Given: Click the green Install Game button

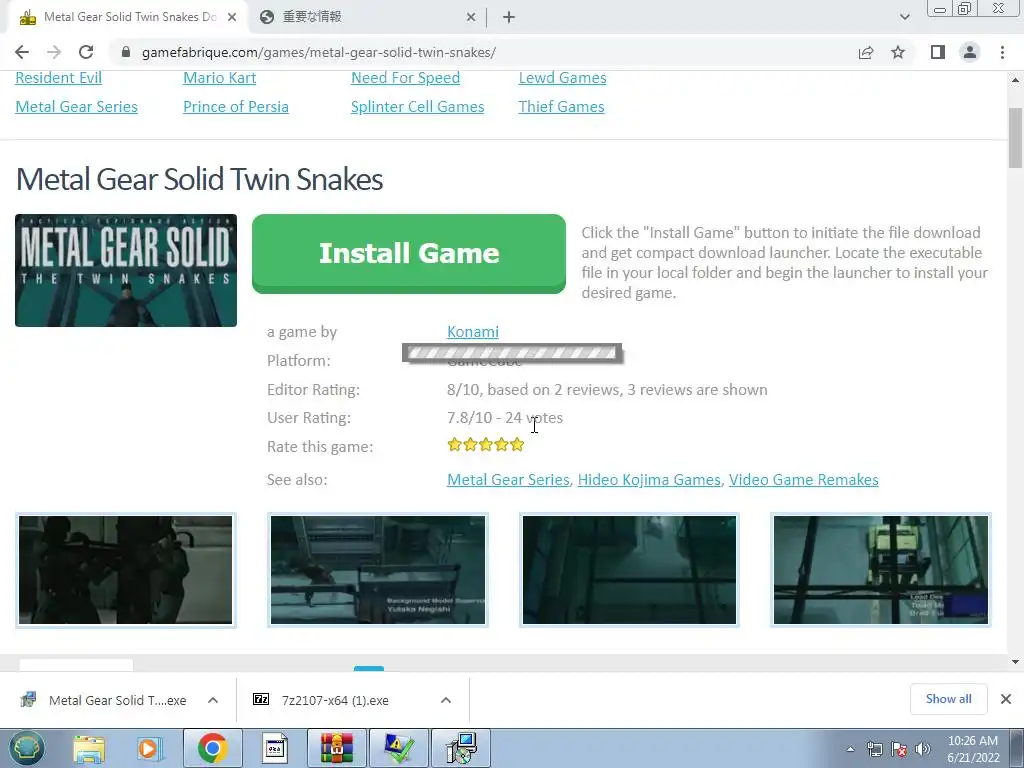Looking at the screenshot, I should point(409,253).
